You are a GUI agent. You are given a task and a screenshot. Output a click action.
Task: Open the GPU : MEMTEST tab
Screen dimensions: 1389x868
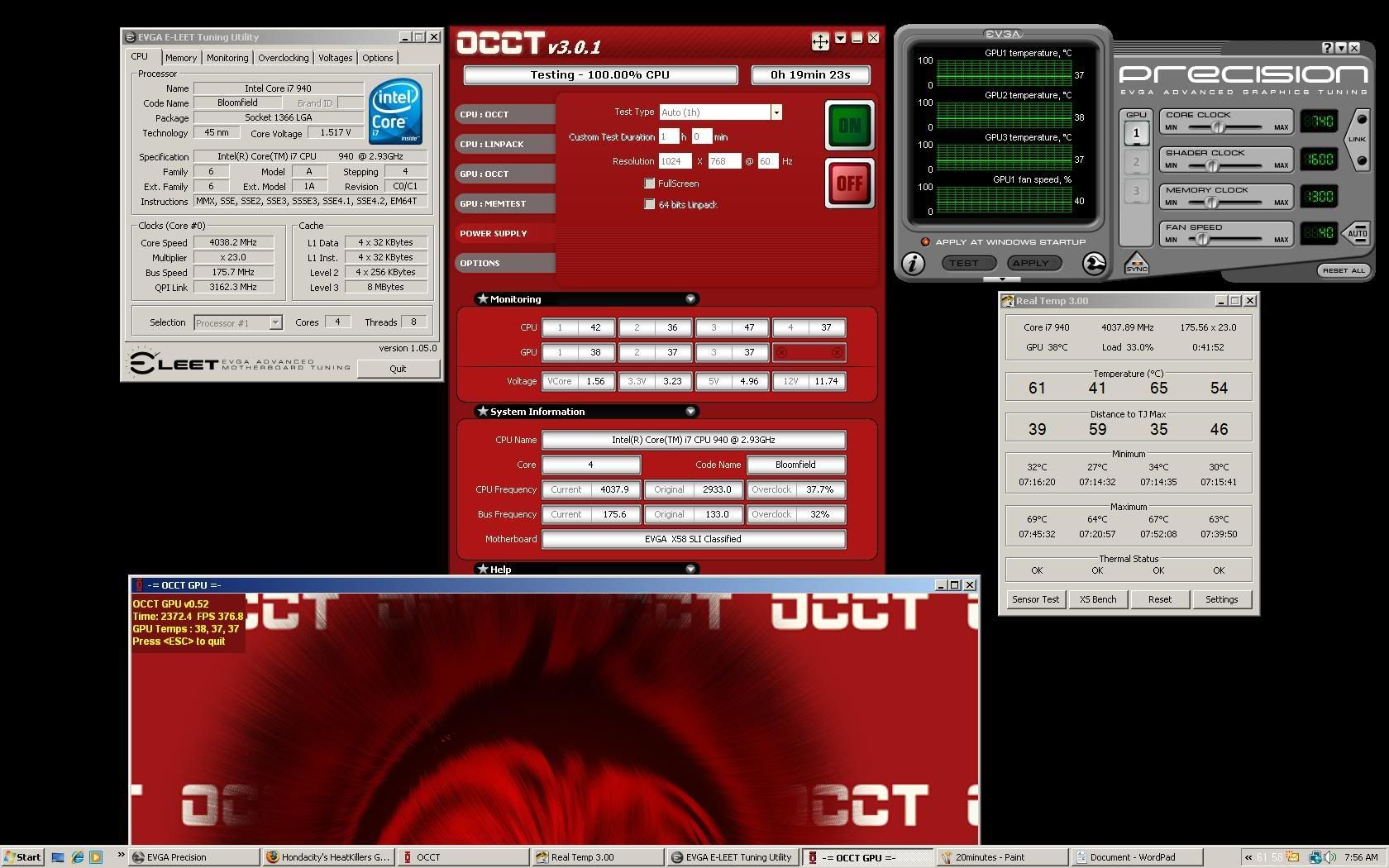tap(504, 203)
